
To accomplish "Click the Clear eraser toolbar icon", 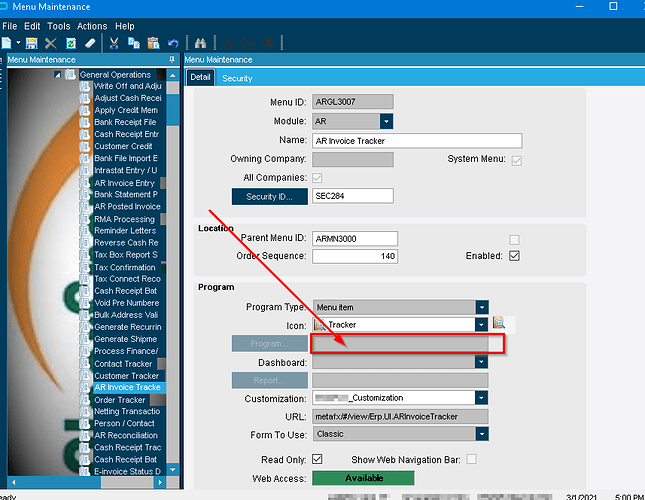I will (x=90, y=43).
